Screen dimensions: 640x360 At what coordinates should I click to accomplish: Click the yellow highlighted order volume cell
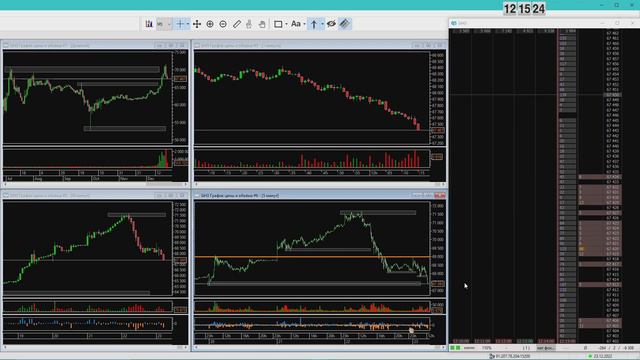pos(581,249)
